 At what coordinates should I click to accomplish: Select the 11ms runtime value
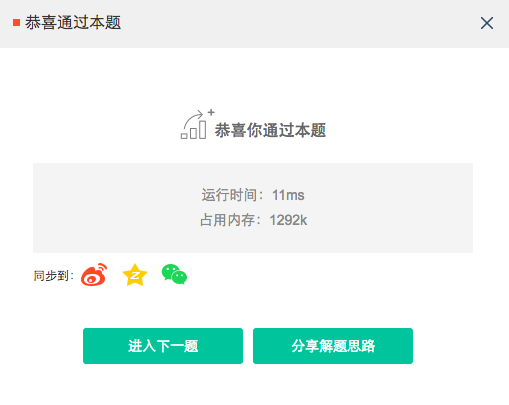(x=288, y=195)
